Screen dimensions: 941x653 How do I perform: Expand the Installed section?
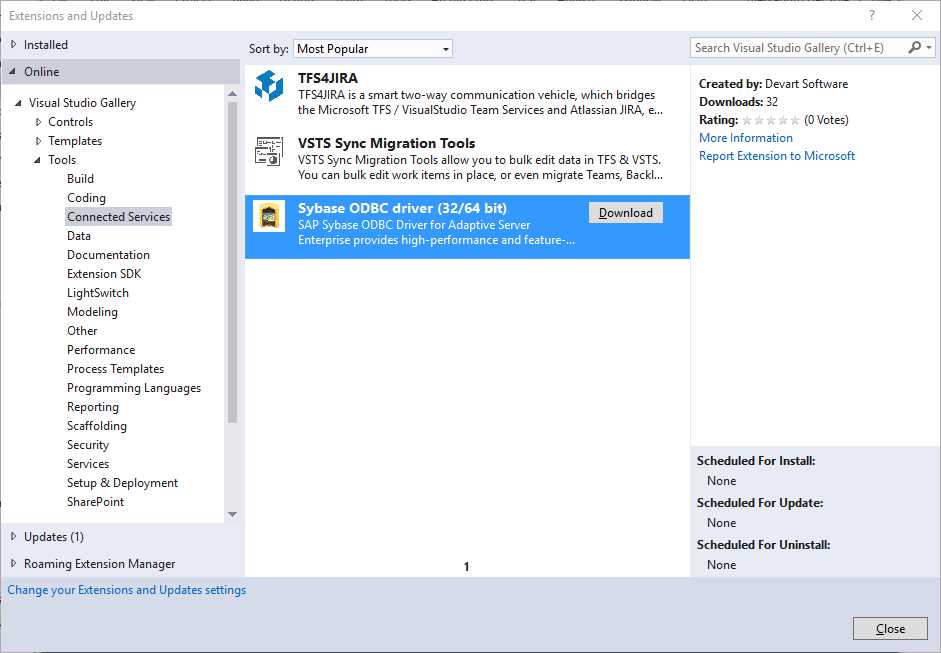tap(13, 44)
